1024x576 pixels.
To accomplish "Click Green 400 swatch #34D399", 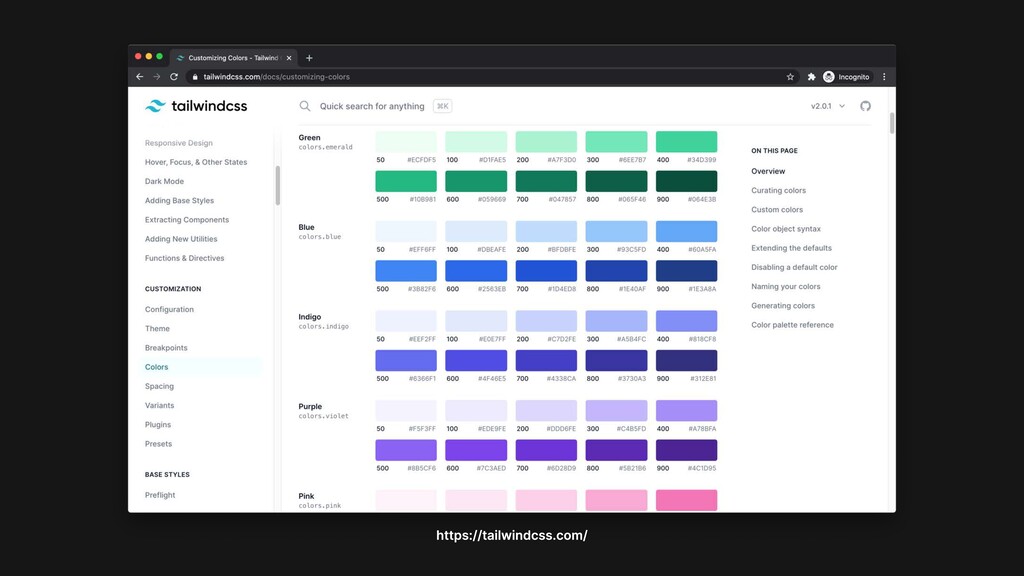I will tap(686, 142).
